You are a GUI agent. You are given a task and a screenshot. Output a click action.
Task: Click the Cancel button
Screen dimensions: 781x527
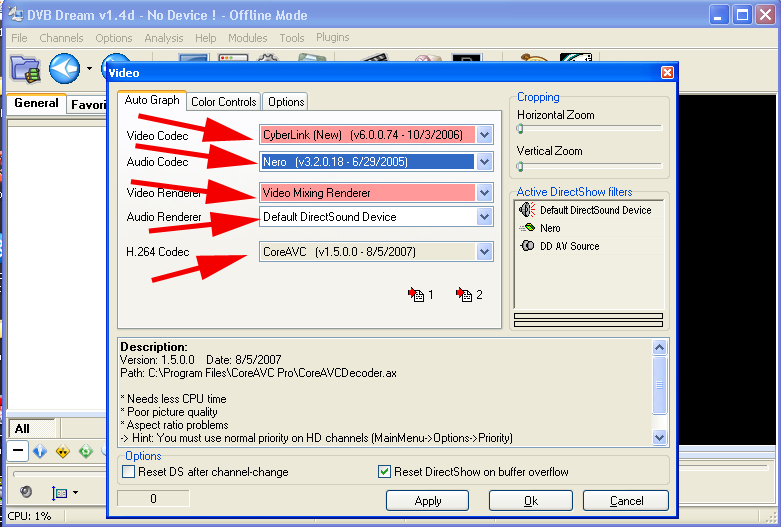(x=626, y=501)
